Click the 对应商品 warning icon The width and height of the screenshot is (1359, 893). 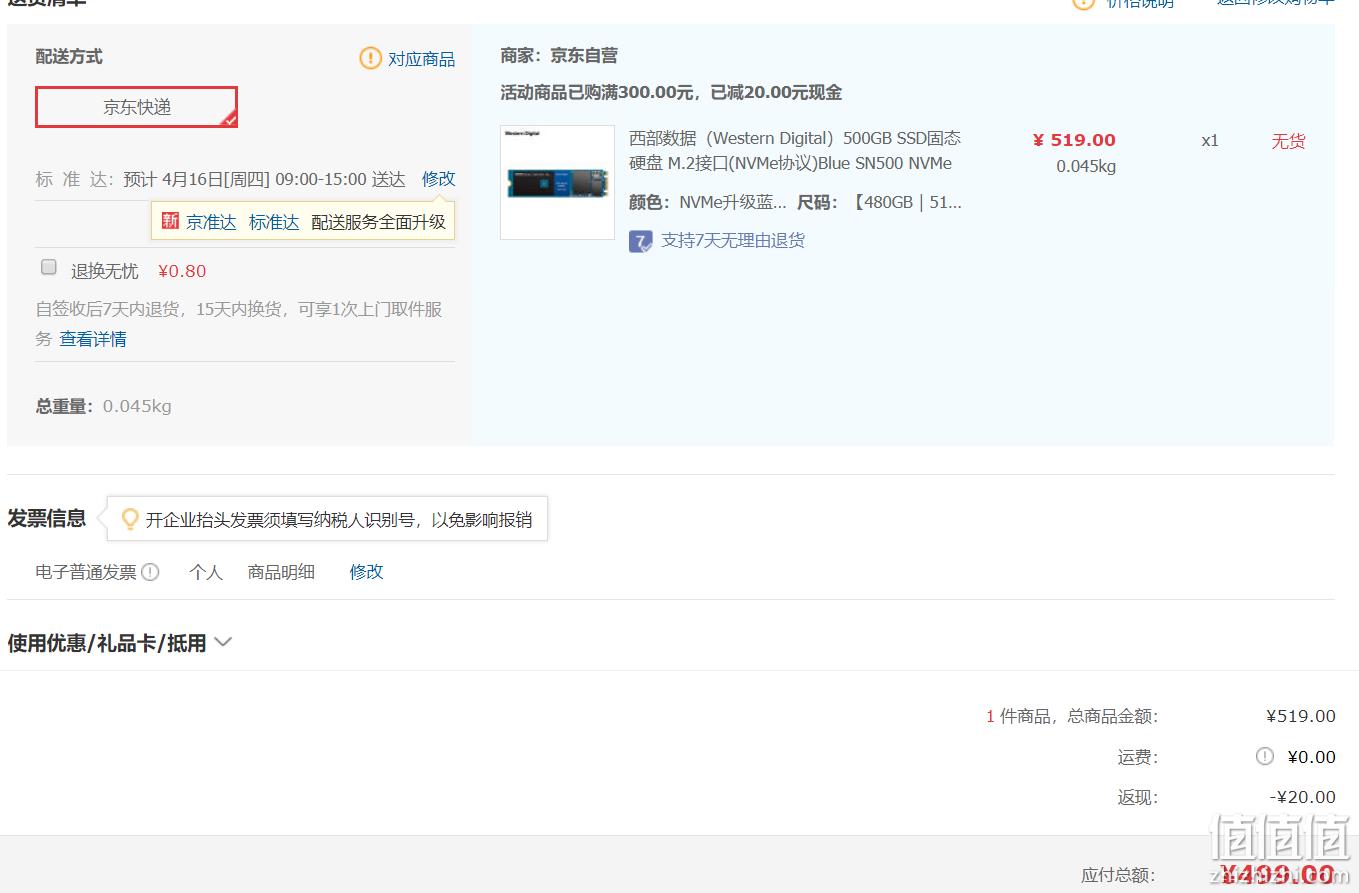pyautogui.click(x=370, y=59)
